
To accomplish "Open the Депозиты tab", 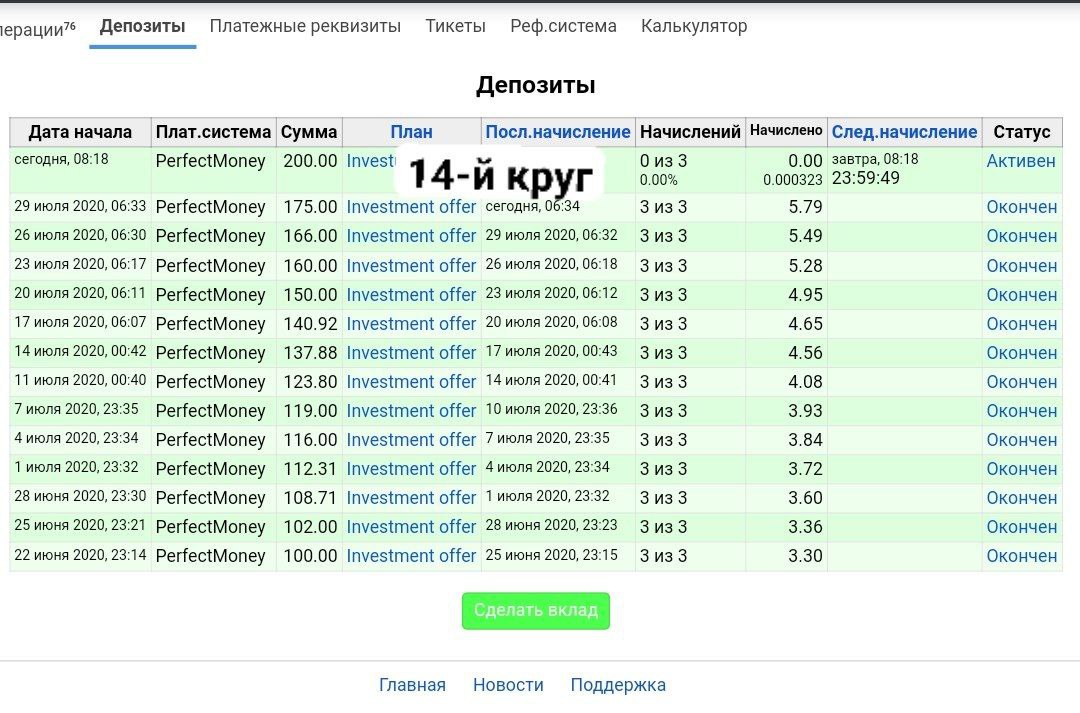I will (x=143, y=26).
